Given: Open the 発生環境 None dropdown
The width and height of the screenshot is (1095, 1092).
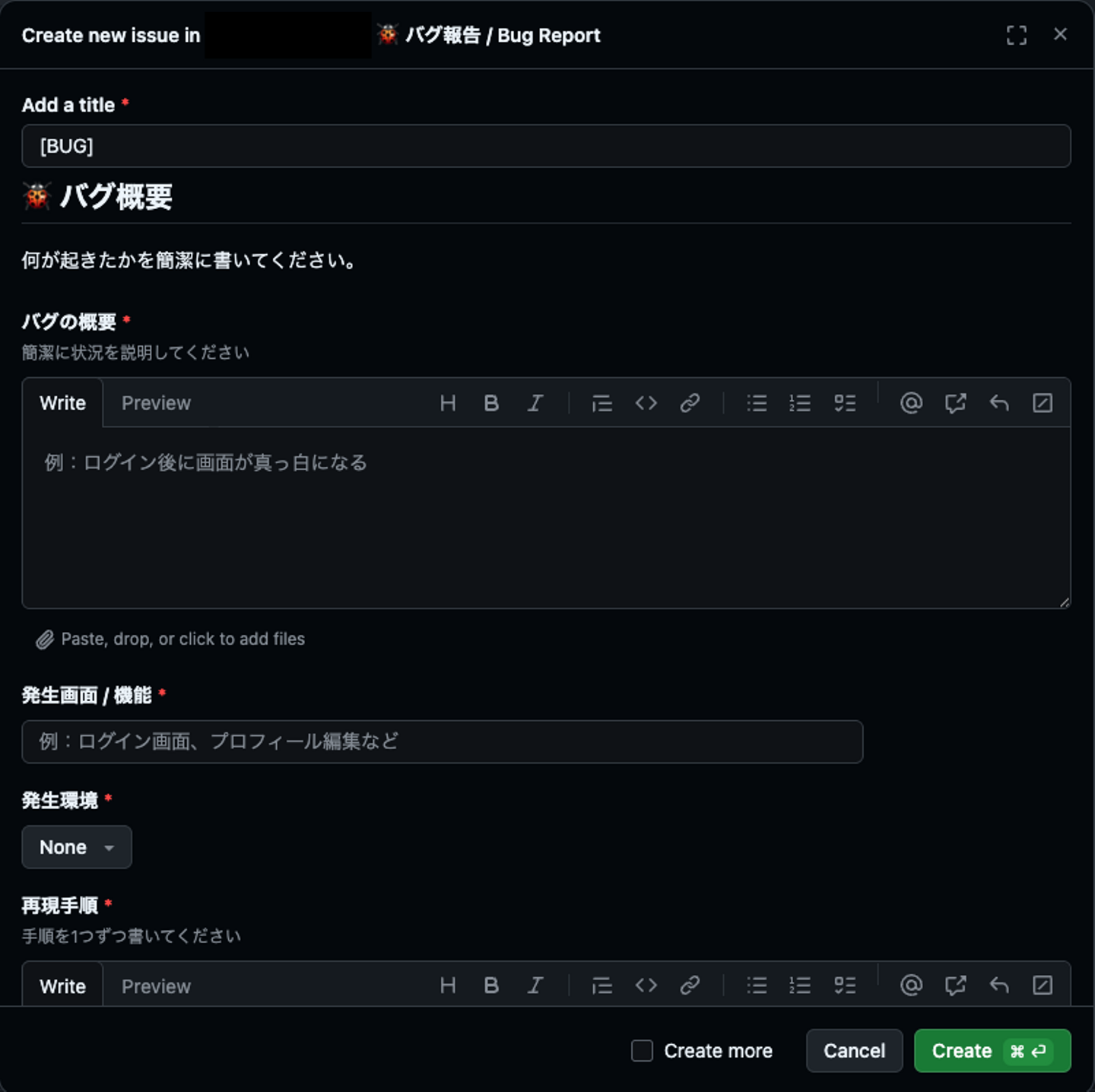Looking at the screenshot, I should [x=76, y=847].
